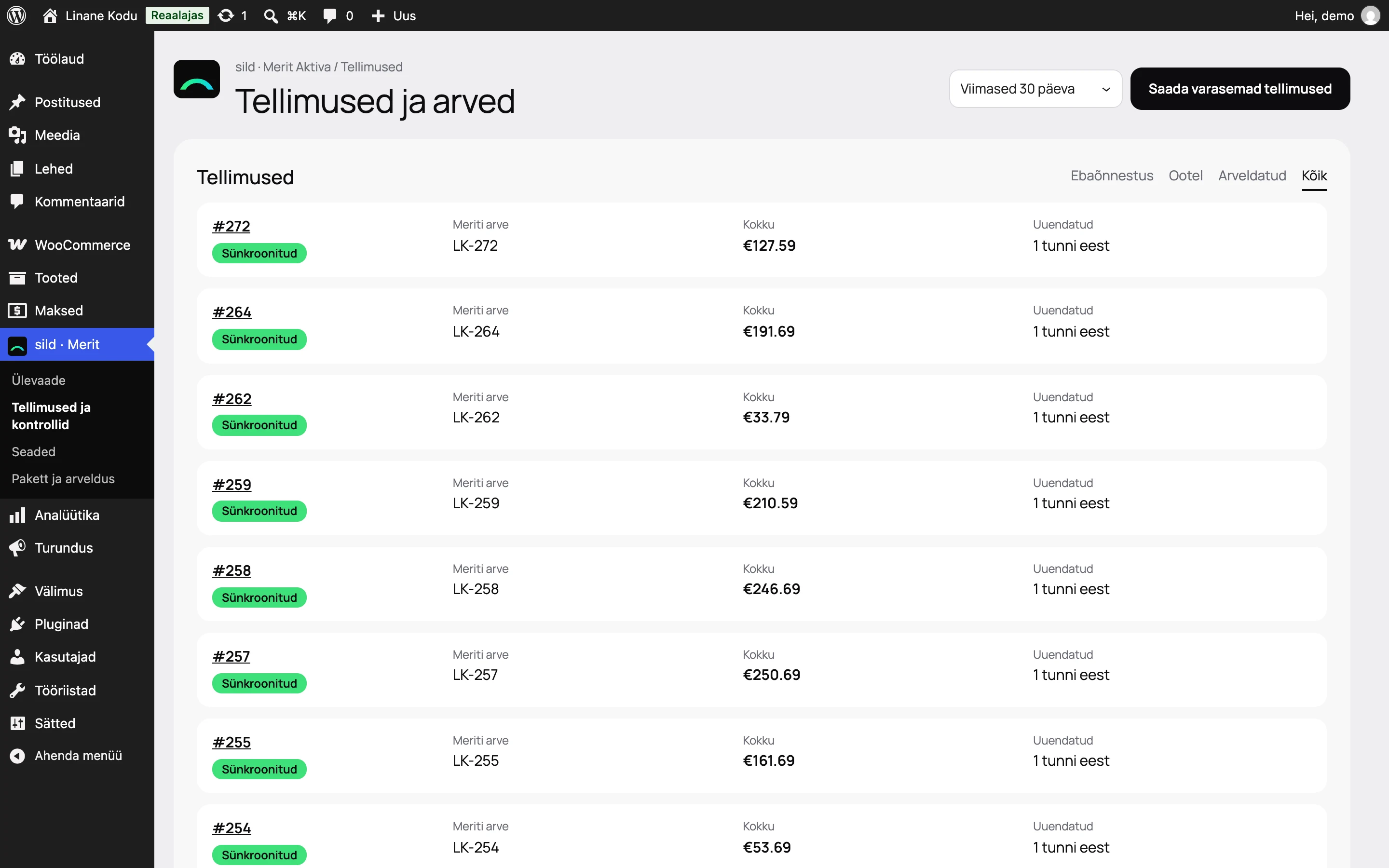This screenshot has height=868, width=1389.
Task: Click Saada varasemad tellimused button
Action: click(1240, 88)
